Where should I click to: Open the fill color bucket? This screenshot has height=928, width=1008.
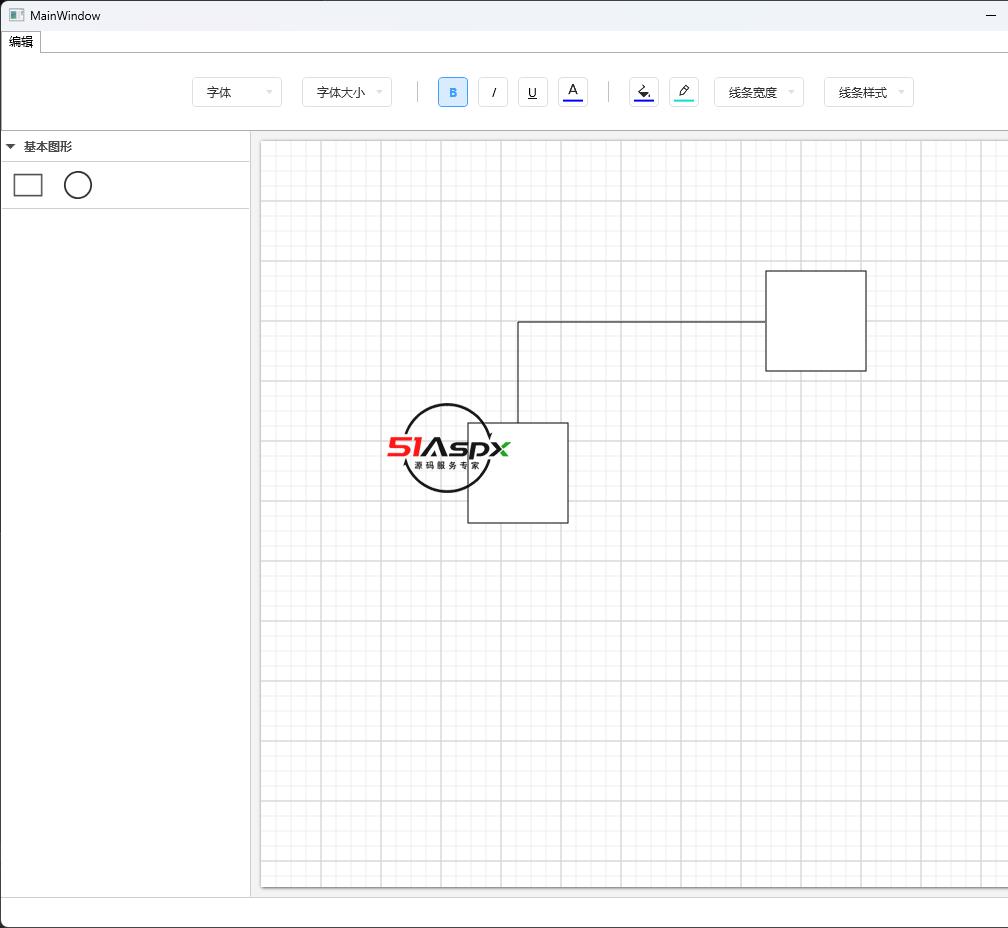pyautogui.click(x=644, y=92)
